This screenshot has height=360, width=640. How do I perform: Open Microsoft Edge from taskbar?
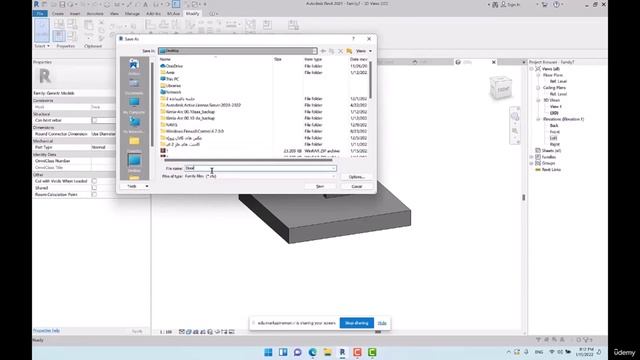click(x=313, y=352)
